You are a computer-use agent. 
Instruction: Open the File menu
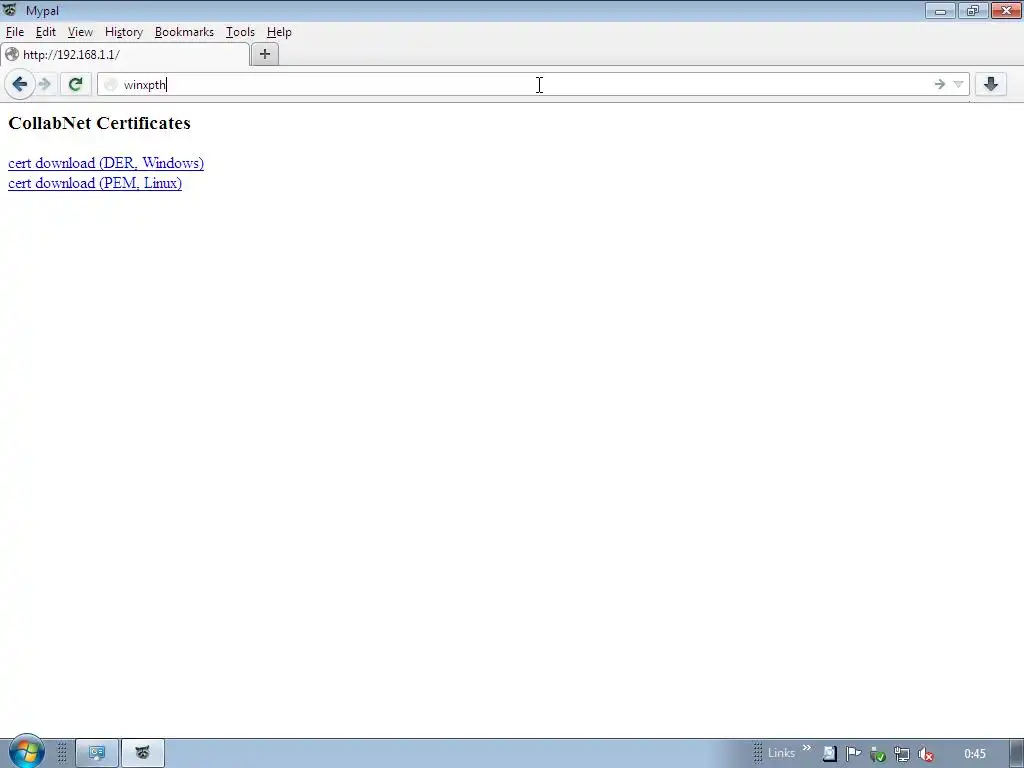coord(14,32)
